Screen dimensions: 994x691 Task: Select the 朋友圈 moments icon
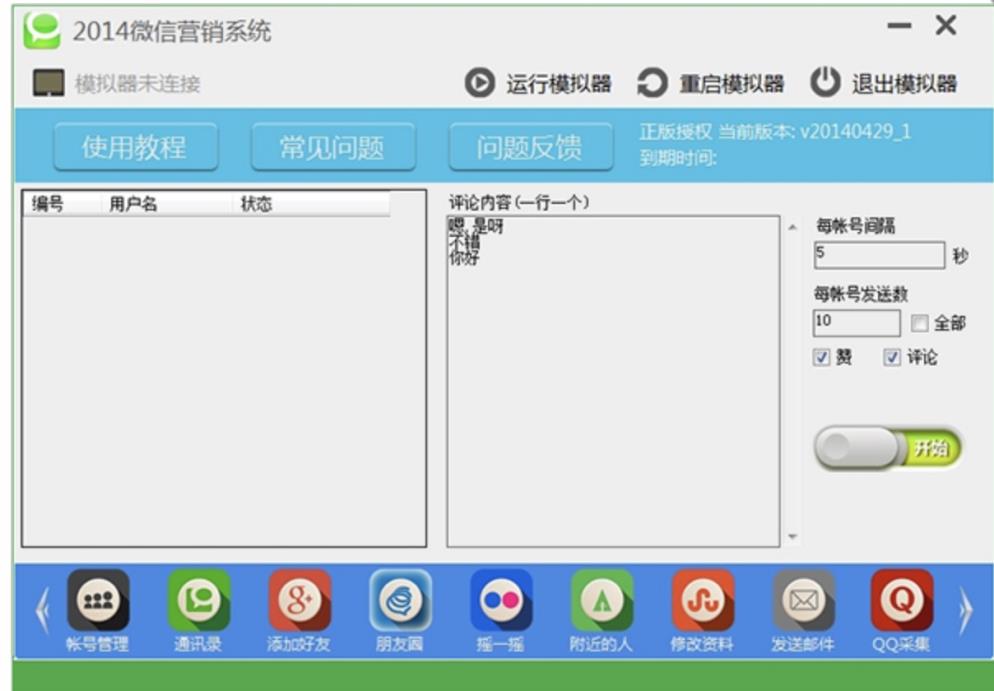400,600
